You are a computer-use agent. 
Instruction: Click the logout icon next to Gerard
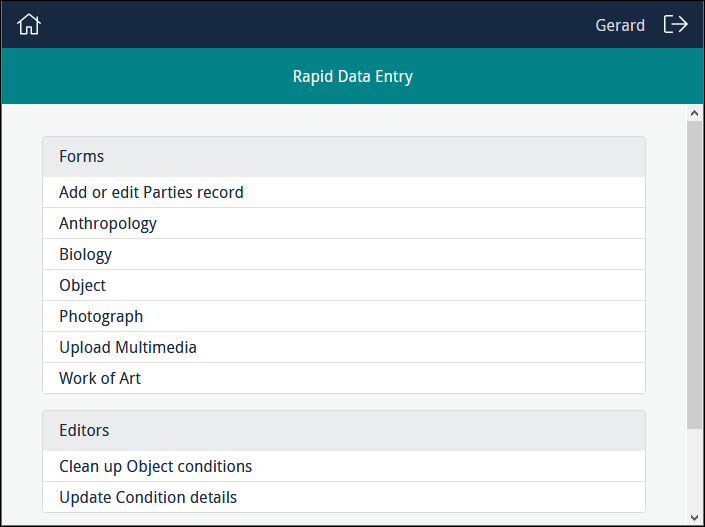pyautogui.click(x=676, y=25)
